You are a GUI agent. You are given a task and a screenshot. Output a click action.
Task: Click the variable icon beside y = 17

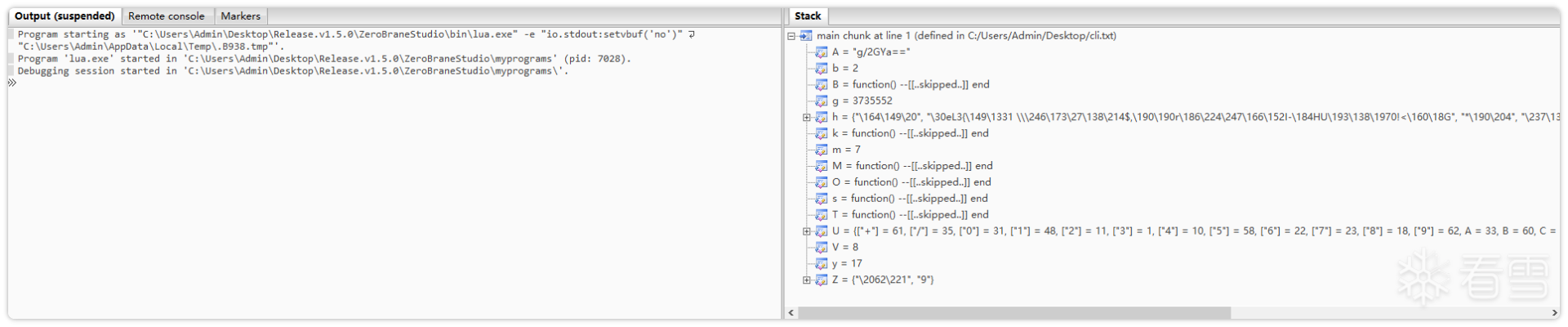pyautogui.click(x=821, y=263)
